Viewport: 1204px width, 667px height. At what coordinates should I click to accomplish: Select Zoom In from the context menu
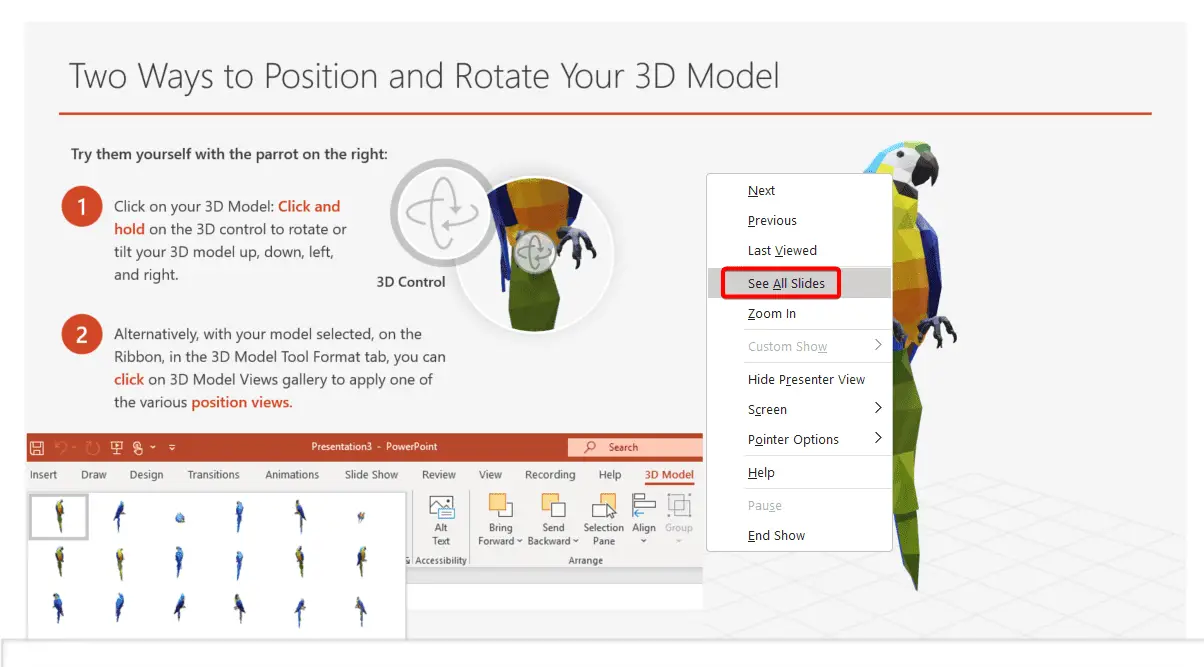(x=798, y=313)
